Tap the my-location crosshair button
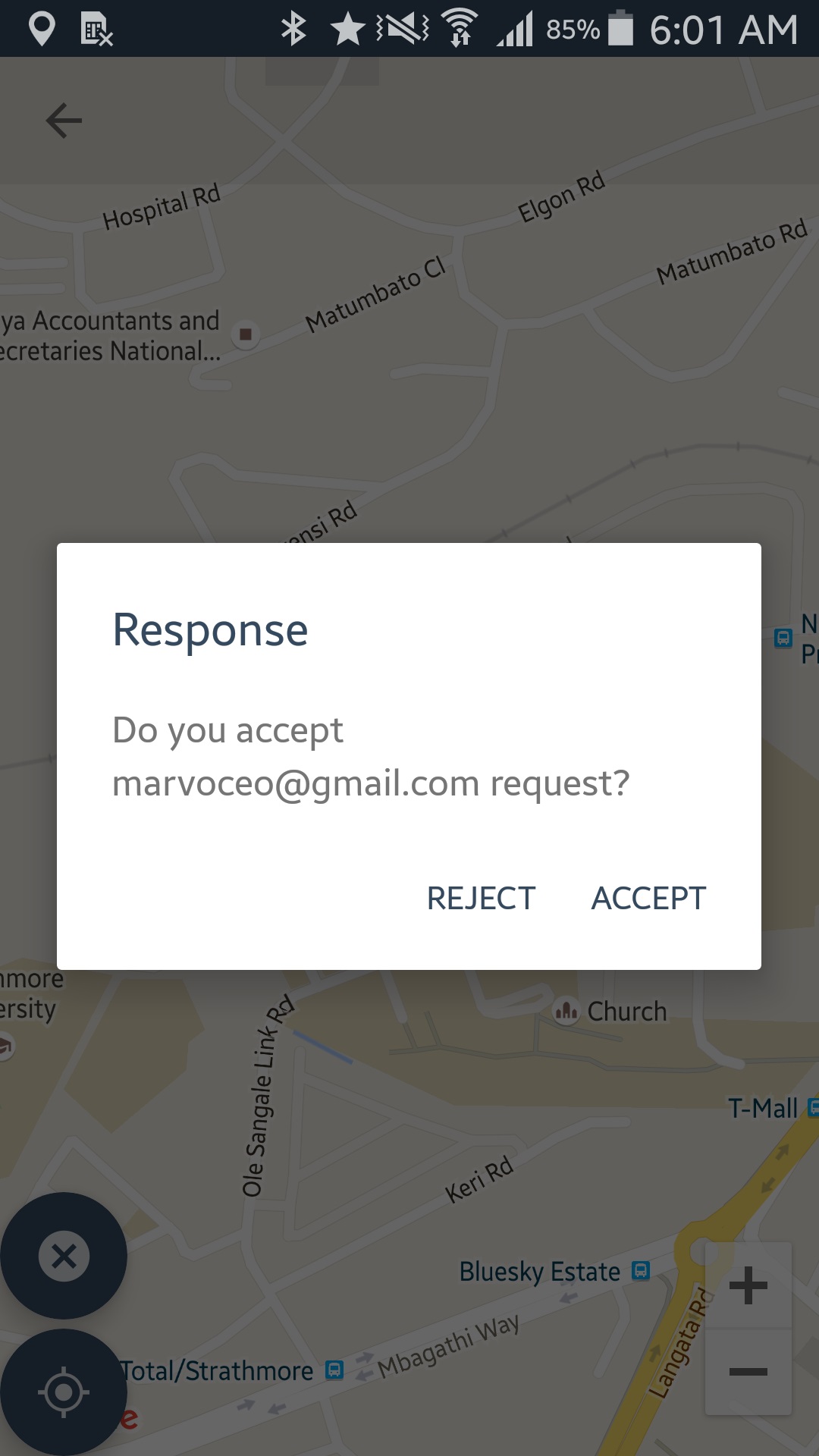Image resolution: width=819 pixels, height=1456 pixels. 64,1392
